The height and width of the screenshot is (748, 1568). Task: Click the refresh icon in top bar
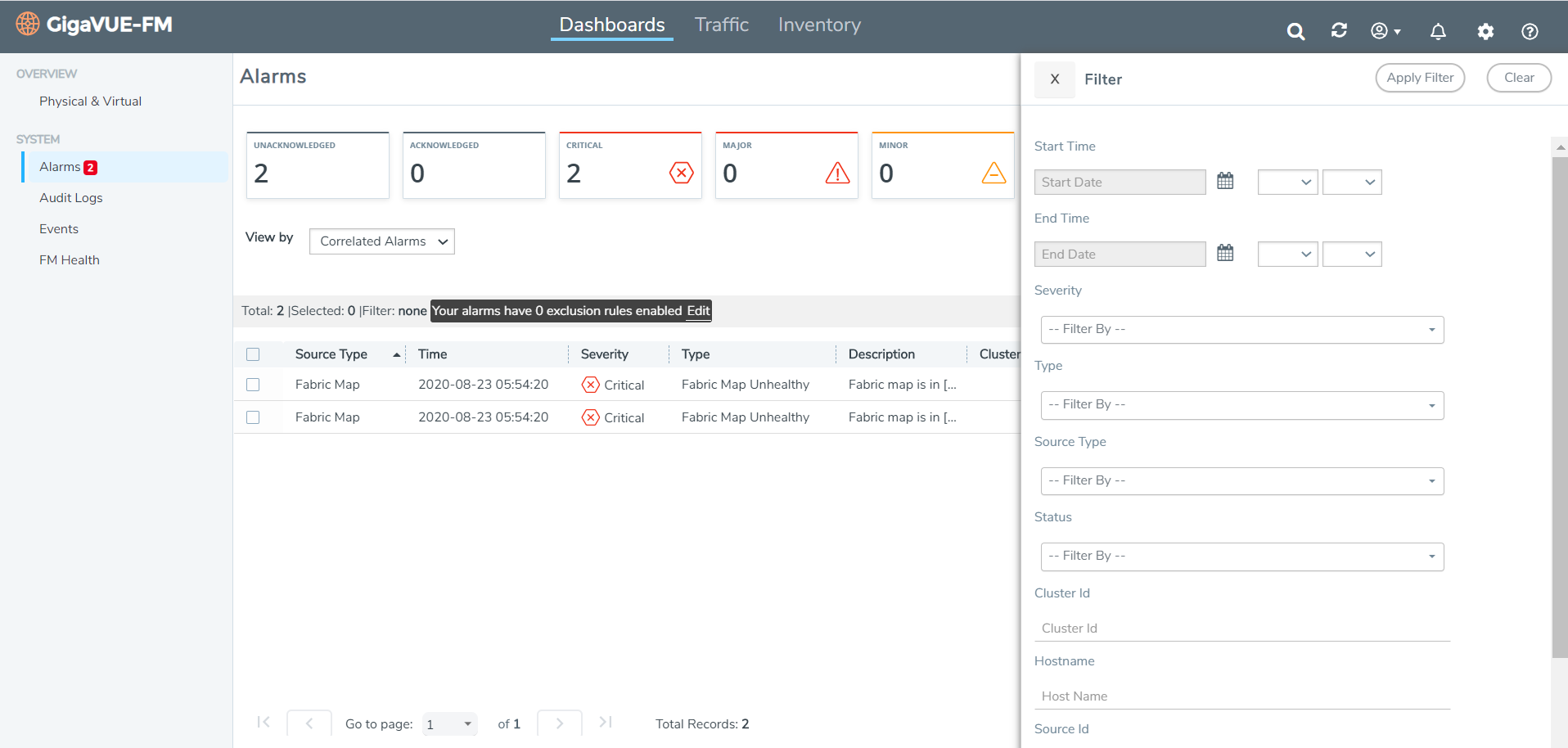1339,30
